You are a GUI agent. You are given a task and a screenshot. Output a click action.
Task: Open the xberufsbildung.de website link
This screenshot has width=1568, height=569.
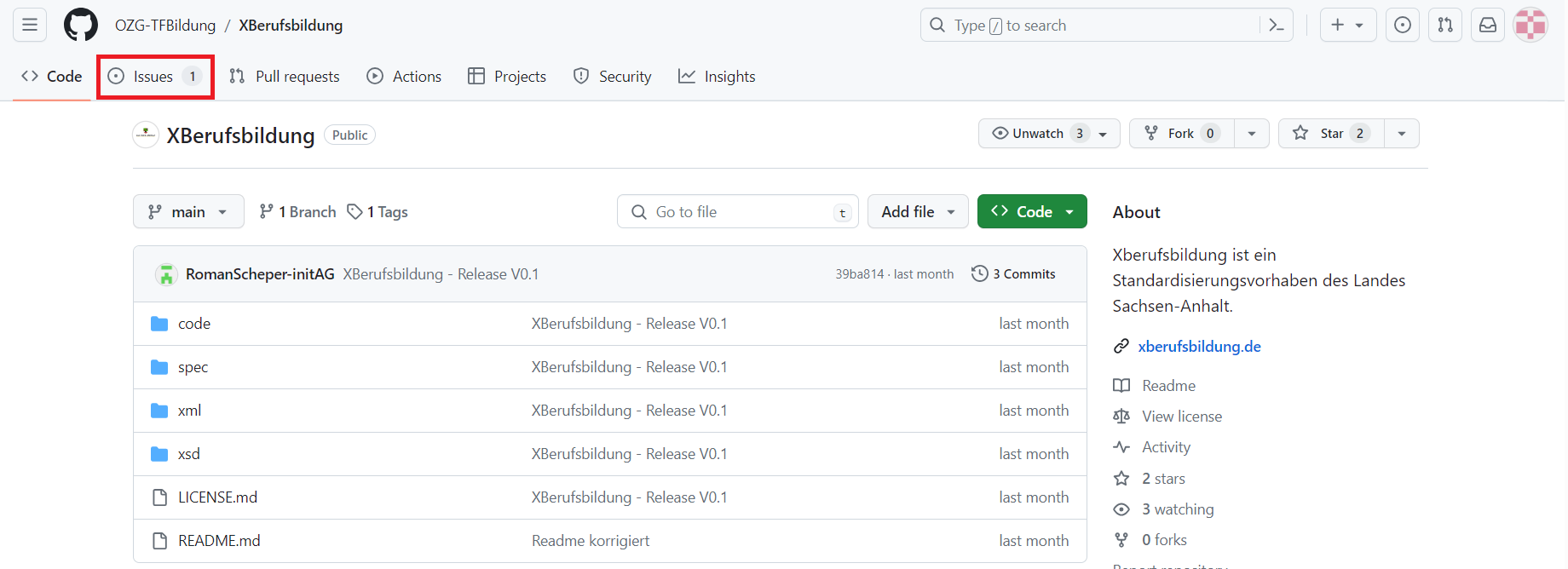pos(1199,347)
